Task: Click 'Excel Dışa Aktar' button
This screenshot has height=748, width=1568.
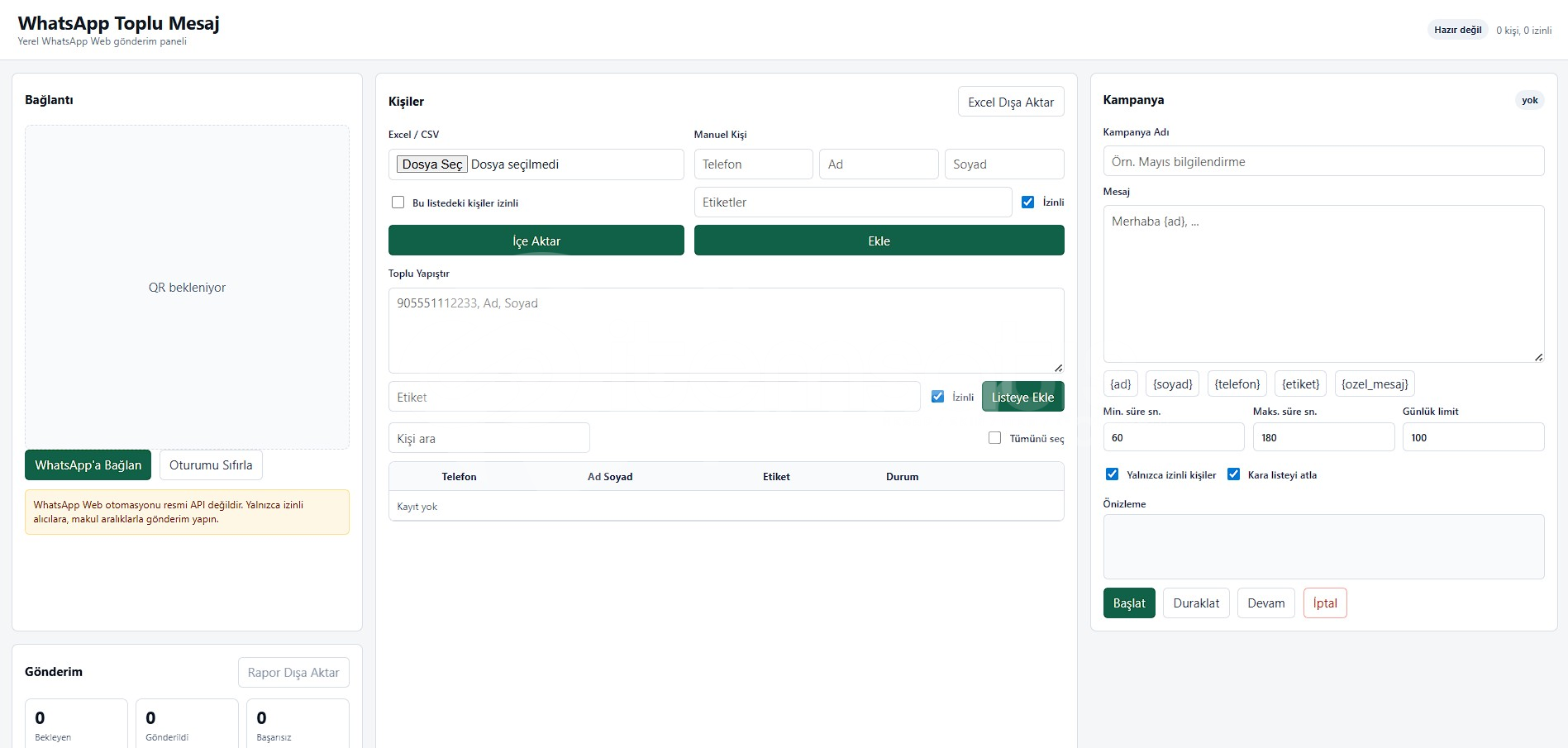Action: point(1011,102)
